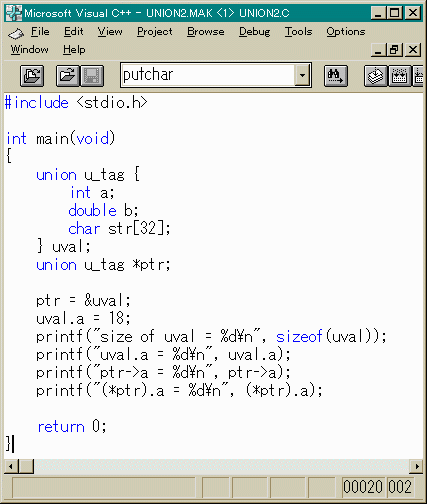Open the Project menu
427x504 pixels.
click(x=155, y=31)
